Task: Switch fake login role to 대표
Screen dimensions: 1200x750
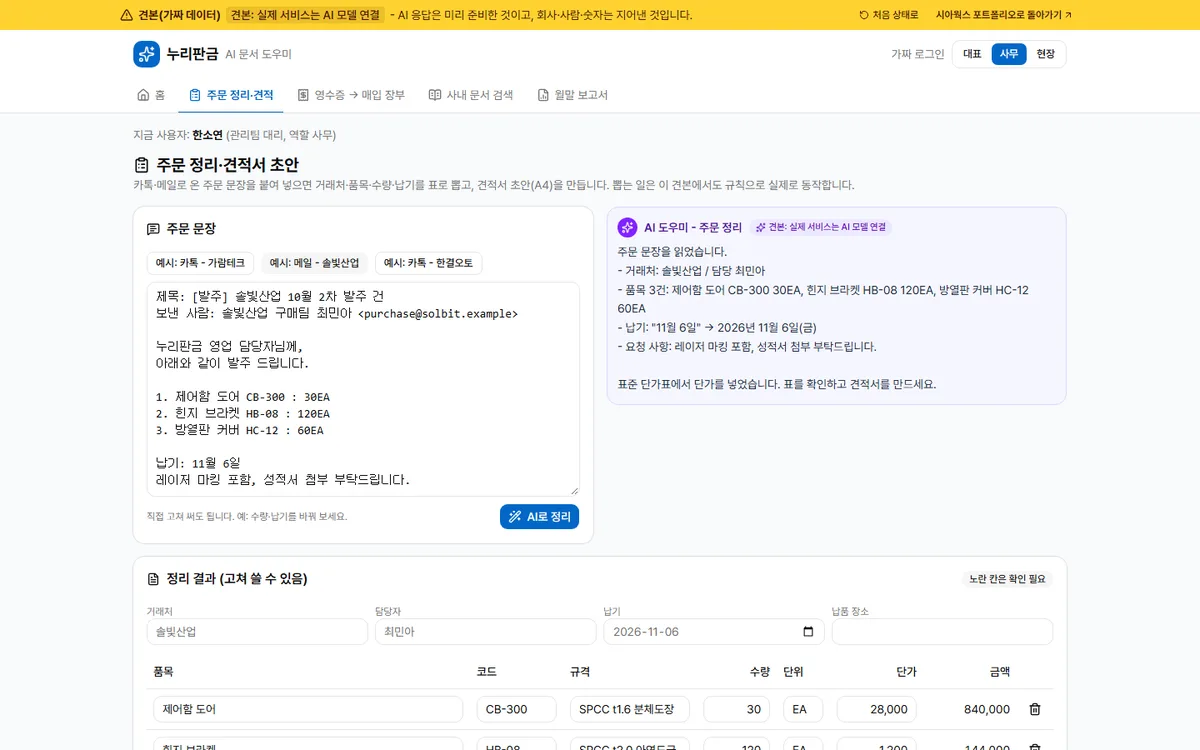Action: (x=972, y=54)
